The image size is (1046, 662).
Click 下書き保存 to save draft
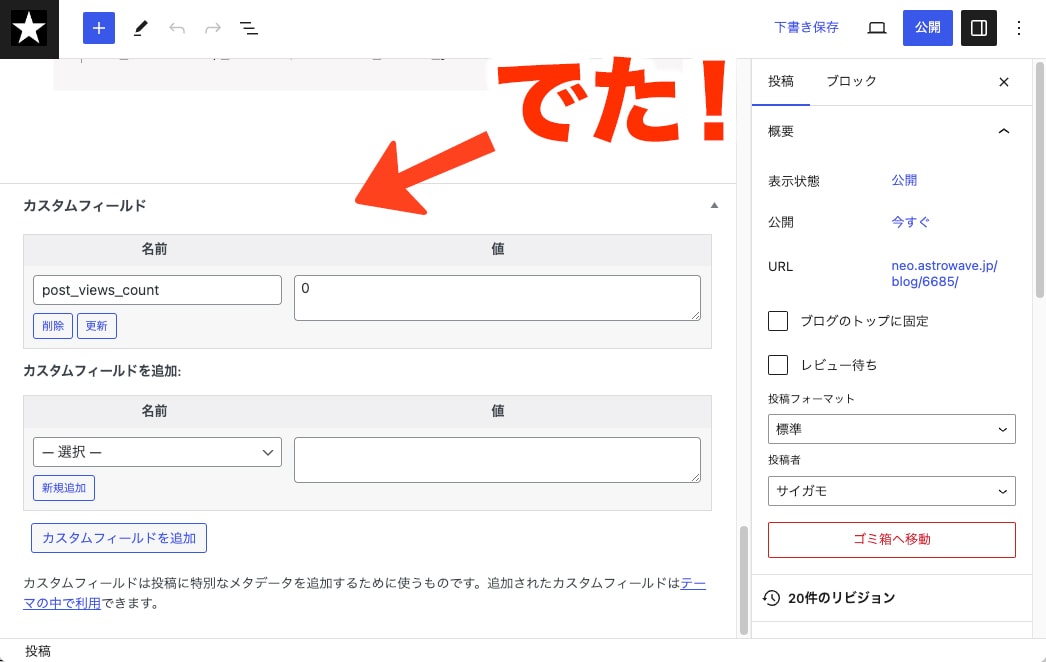[807, 27]
